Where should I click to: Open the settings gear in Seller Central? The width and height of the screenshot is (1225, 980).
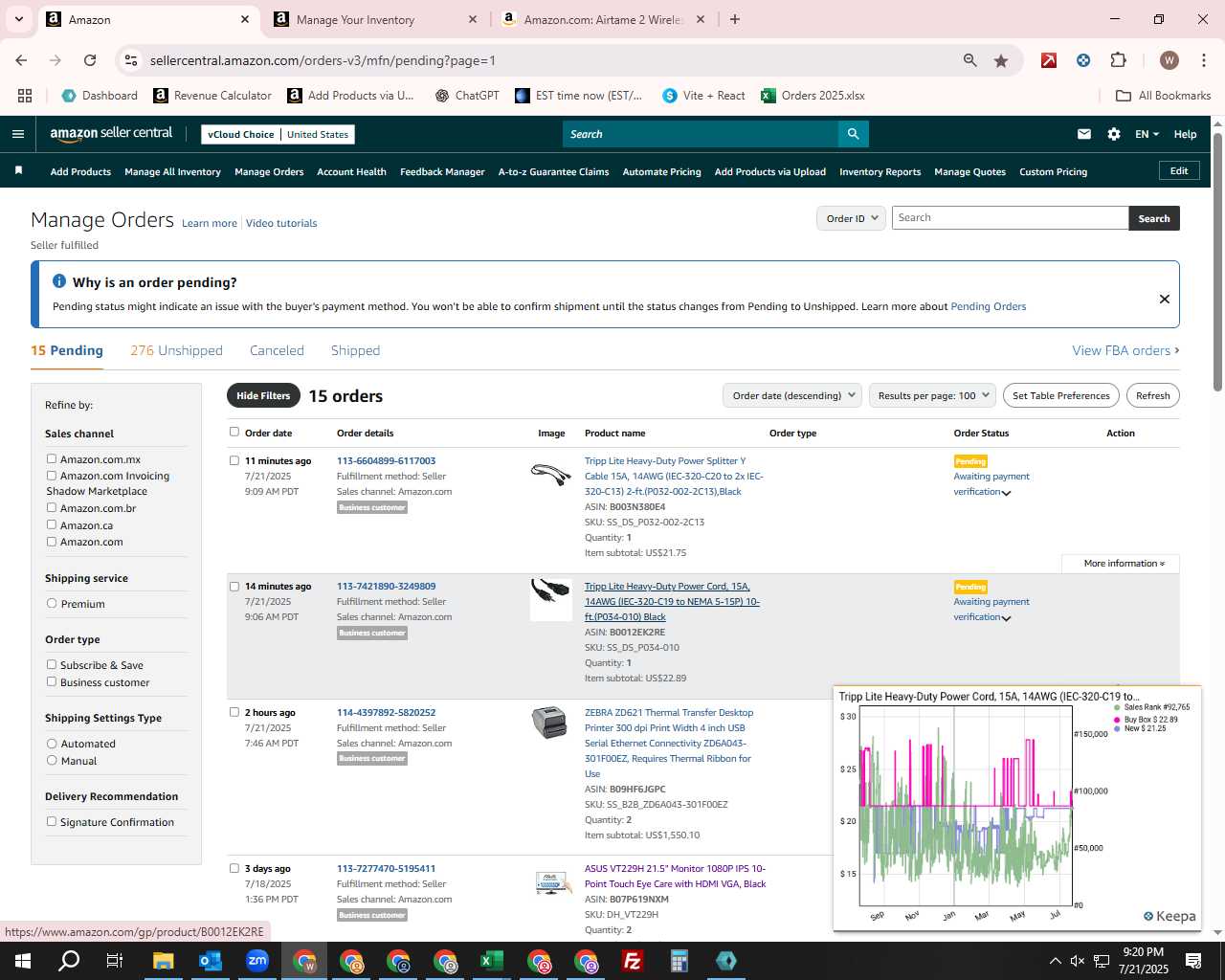pos(1114,134)
